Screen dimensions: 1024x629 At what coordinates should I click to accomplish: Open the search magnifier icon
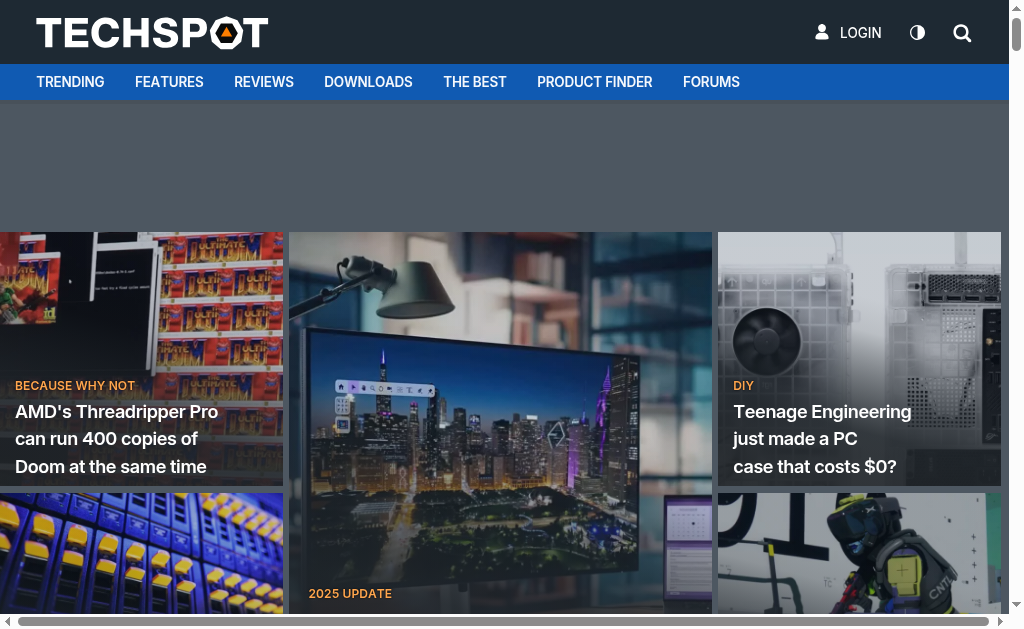point(962,33)
